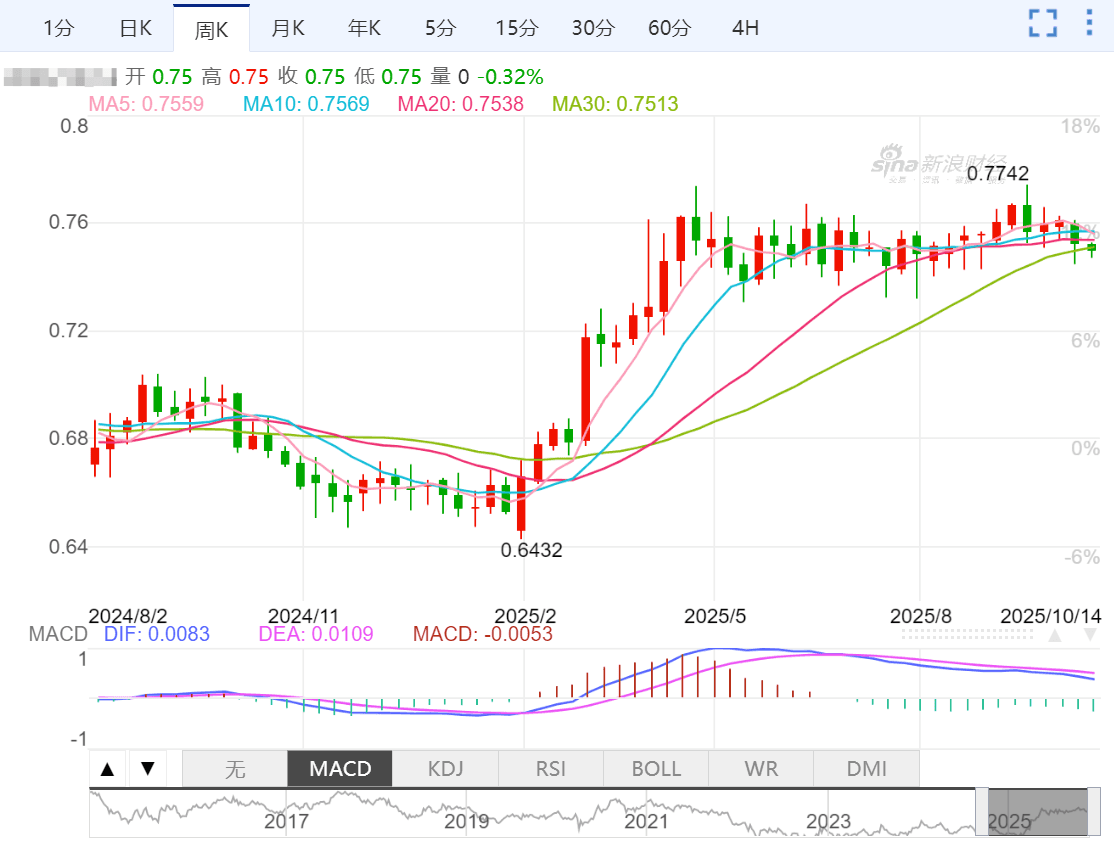
Task: Grab the left handle of range slider
Action: [x=982, y=812]
